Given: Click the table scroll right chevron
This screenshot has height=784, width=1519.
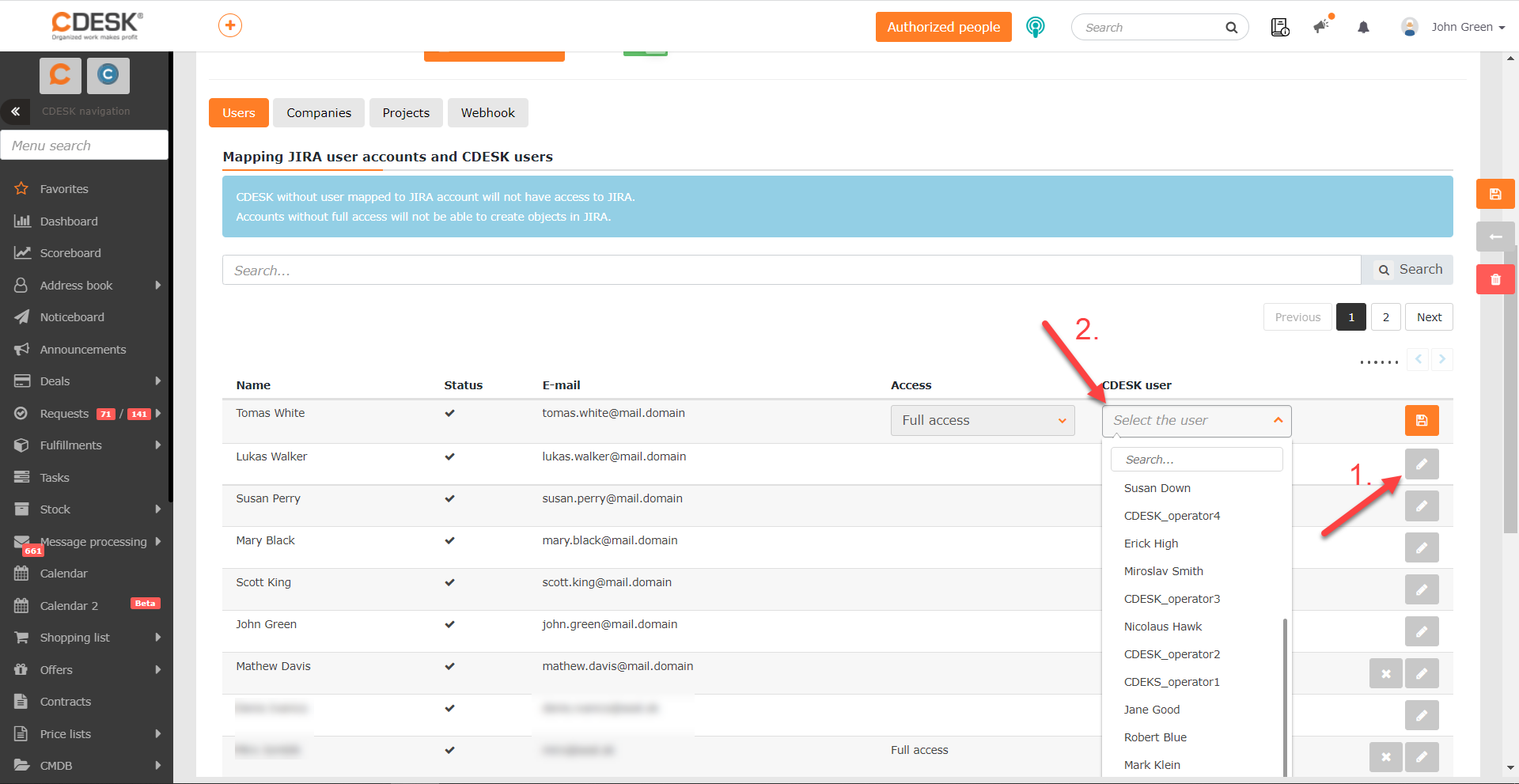Looking at the screenshot, I should [1442, 359].
